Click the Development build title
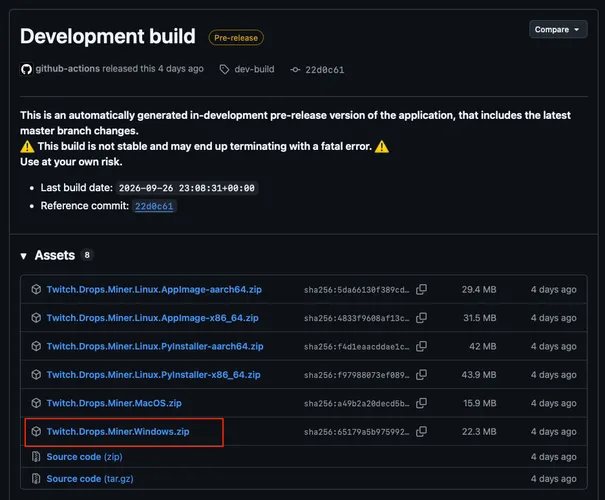Viewport: 605px width, 500px height. pos(108,36)
